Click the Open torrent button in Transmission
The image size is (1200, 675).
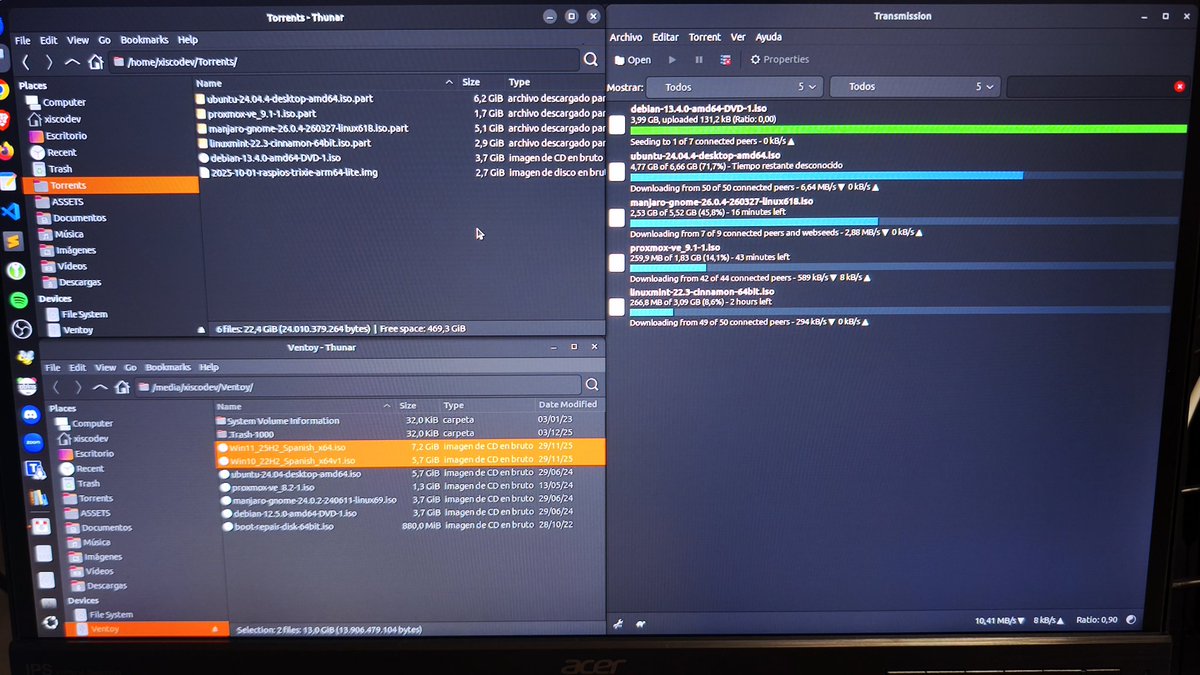click(x=632, y=60)
